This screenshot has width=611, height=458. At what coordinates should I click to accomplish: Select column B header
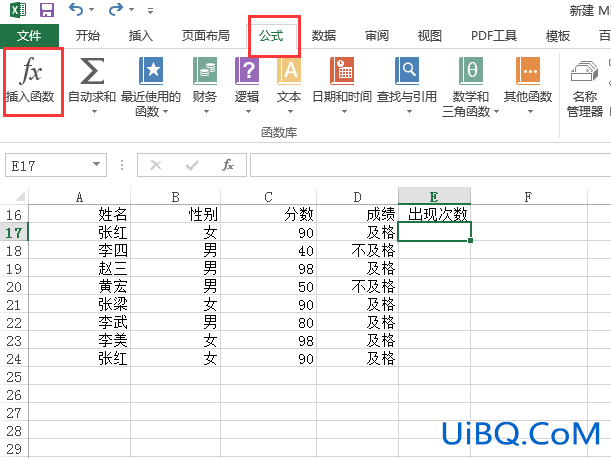pos(176,197)
